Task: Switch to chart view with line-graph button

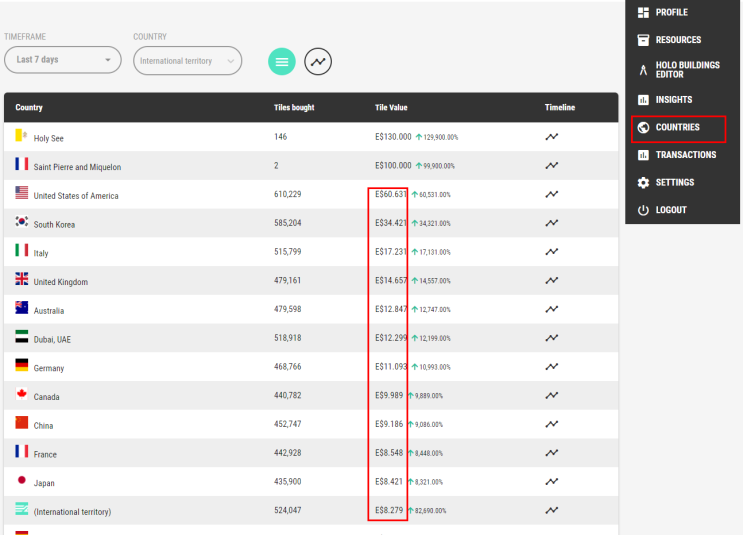Action: tap(318, 62)
